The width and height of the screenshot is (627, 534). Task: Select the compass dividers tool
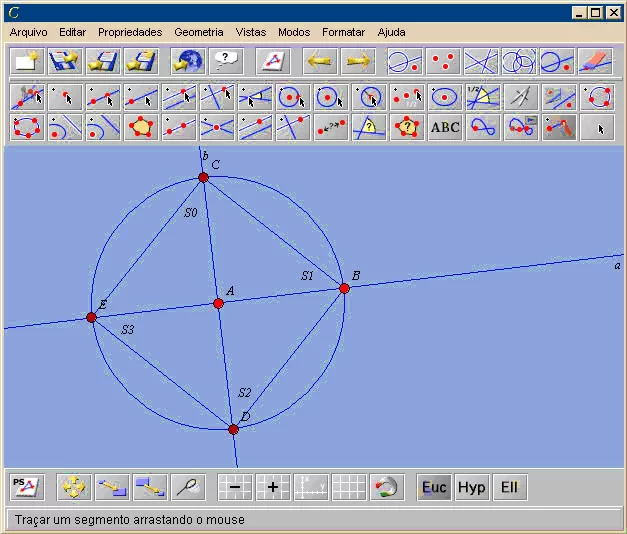(521, 97)
